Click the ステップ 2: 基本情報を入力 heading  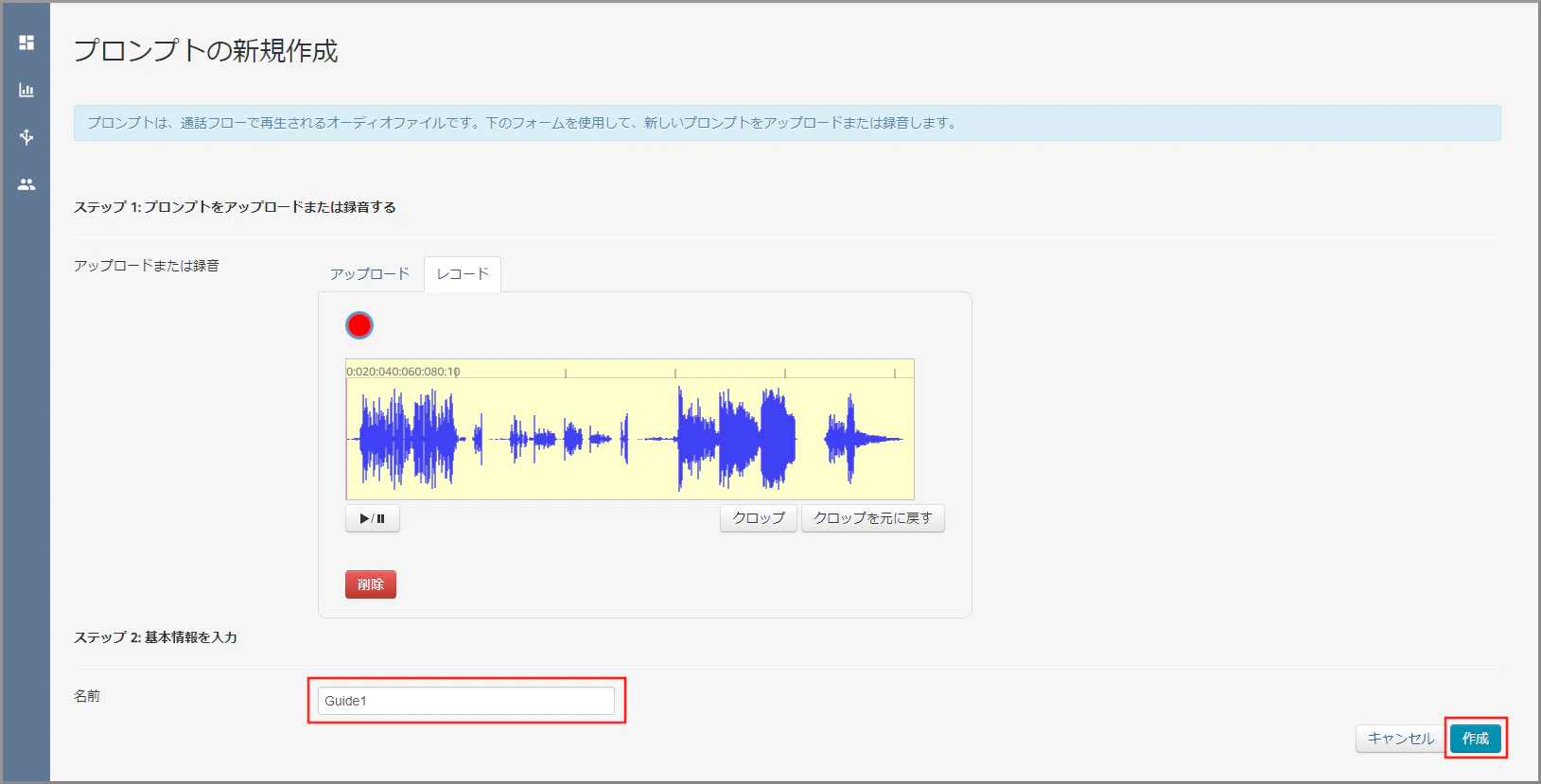tap(156, 637)
